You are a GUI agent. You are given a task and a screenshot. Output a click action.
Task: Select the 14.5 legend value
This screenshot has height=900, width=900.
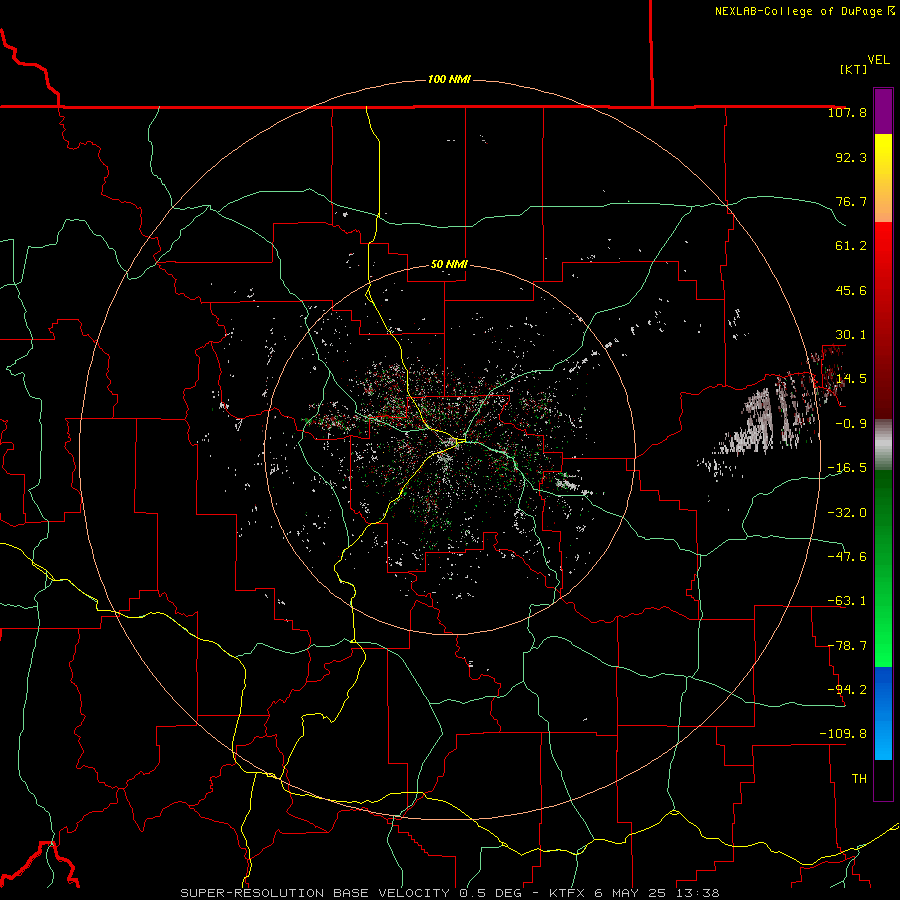pyautogui.click(x=851, y=379)
